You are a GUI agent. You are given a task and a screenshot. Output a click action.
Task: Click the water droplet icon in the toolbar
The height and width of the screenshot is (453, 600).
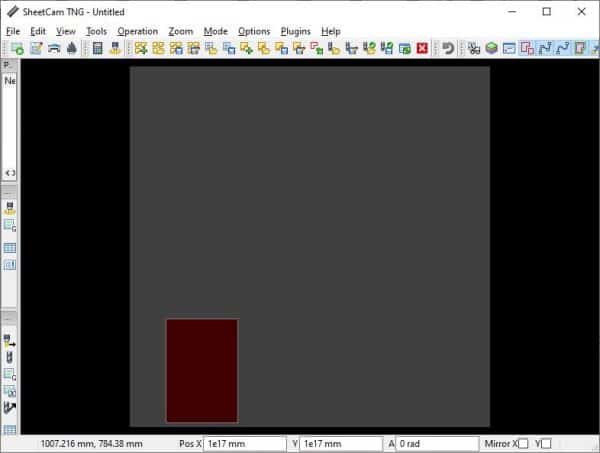point(71,48)
